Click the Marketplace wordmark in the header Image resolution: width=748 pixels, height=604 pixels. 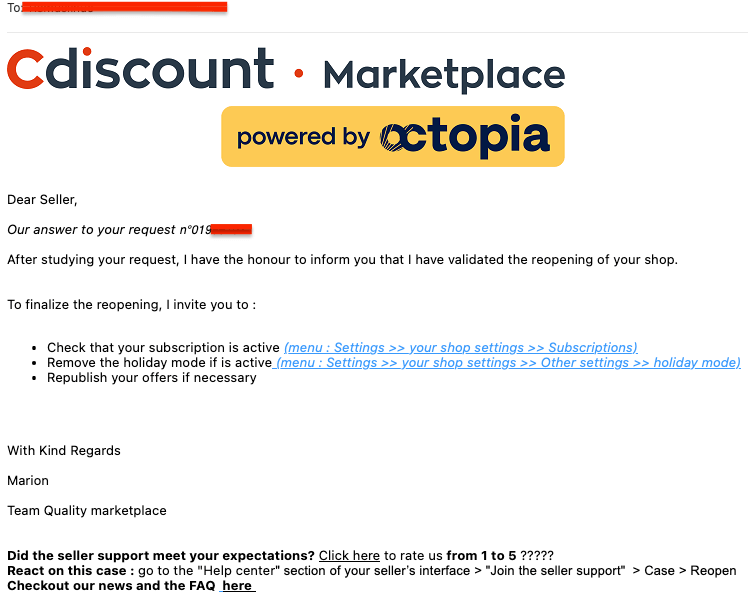444,75
